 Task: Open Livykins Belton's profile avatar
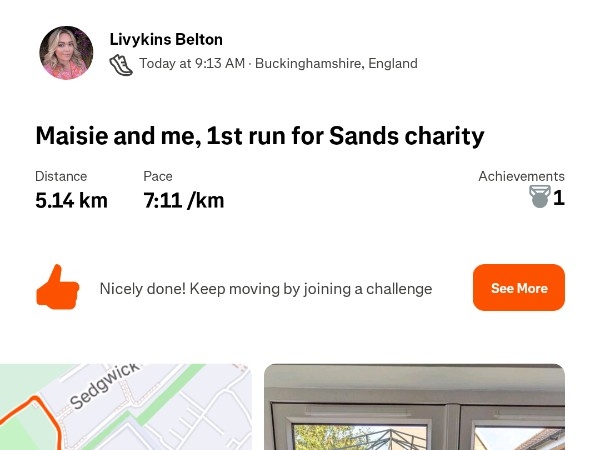66,53
